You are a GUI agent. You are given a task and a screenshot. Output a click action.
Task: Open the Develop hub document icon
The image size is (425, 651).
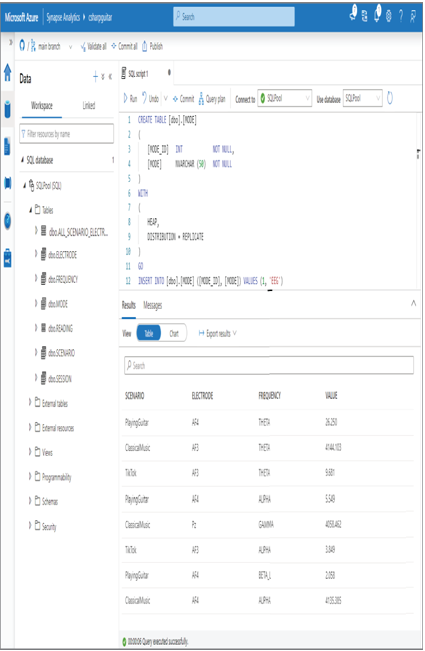(7, 146)
